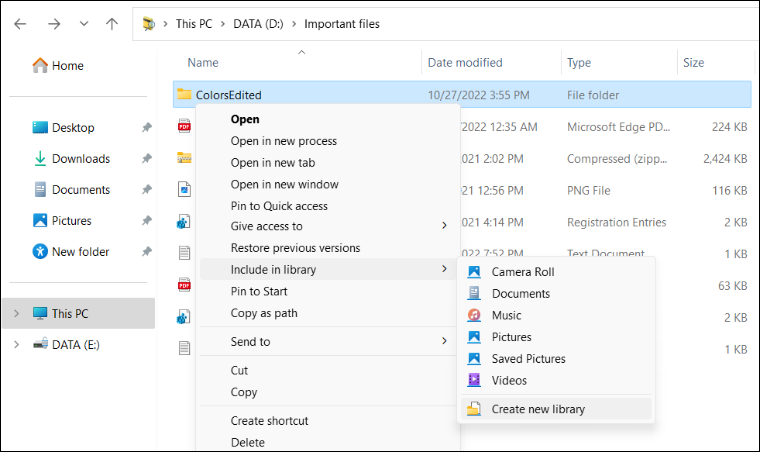Choose Pin to Quick access
760x452 pixels.
(x=279, y=206)
